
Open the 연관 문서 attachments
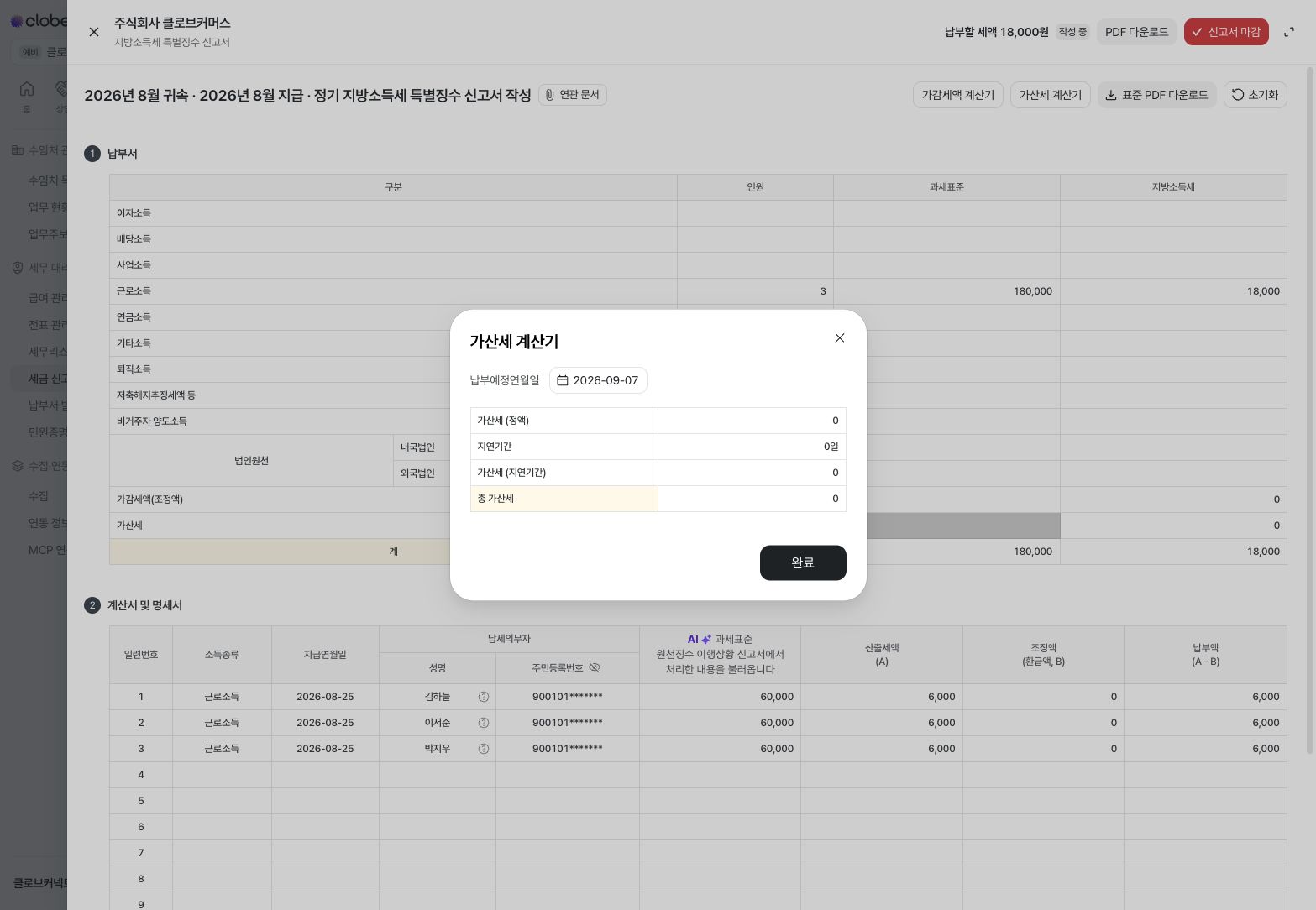(573, 95)
